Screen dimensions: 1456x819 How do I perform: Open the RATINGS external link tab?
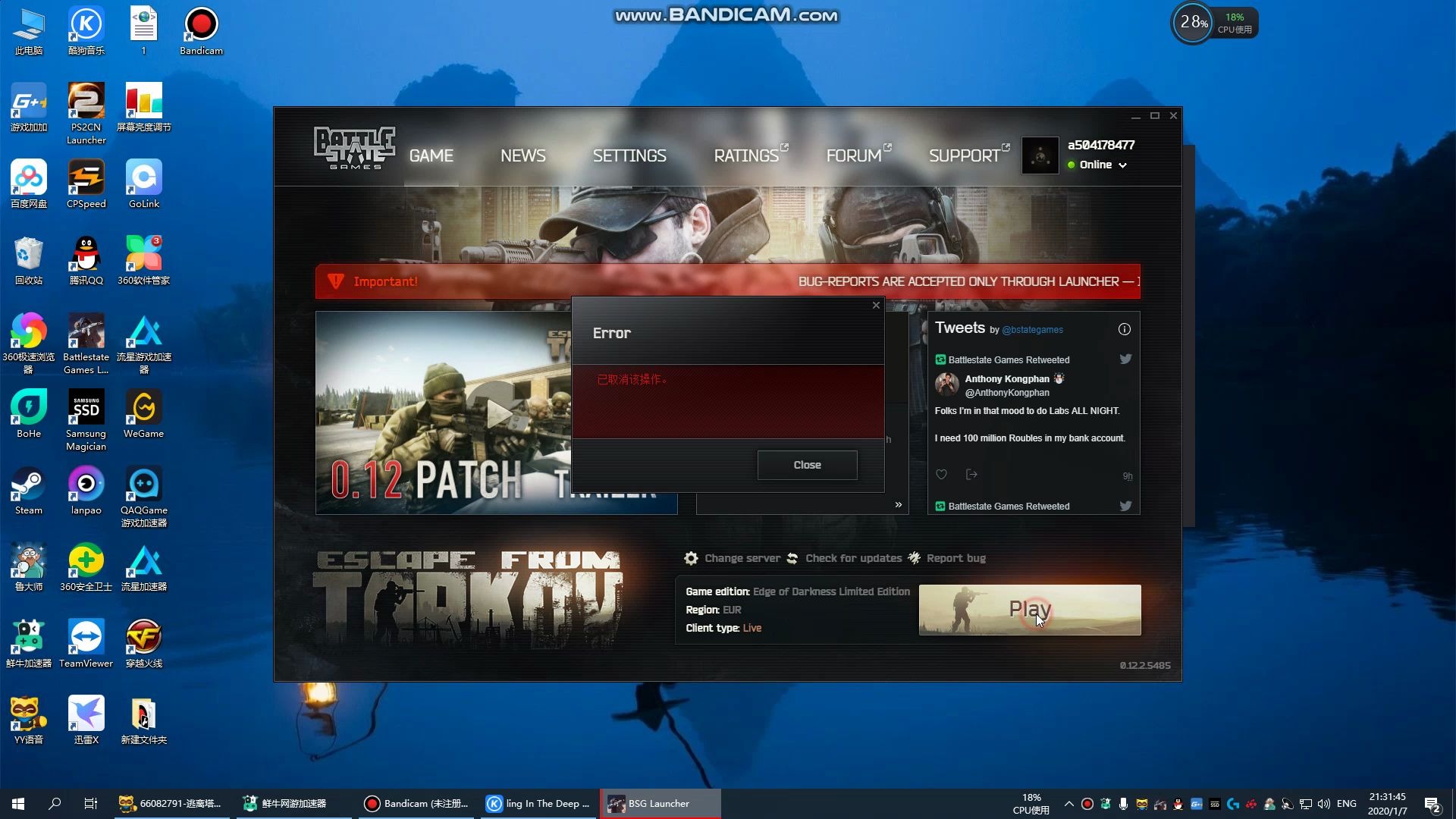click(750, 155)
